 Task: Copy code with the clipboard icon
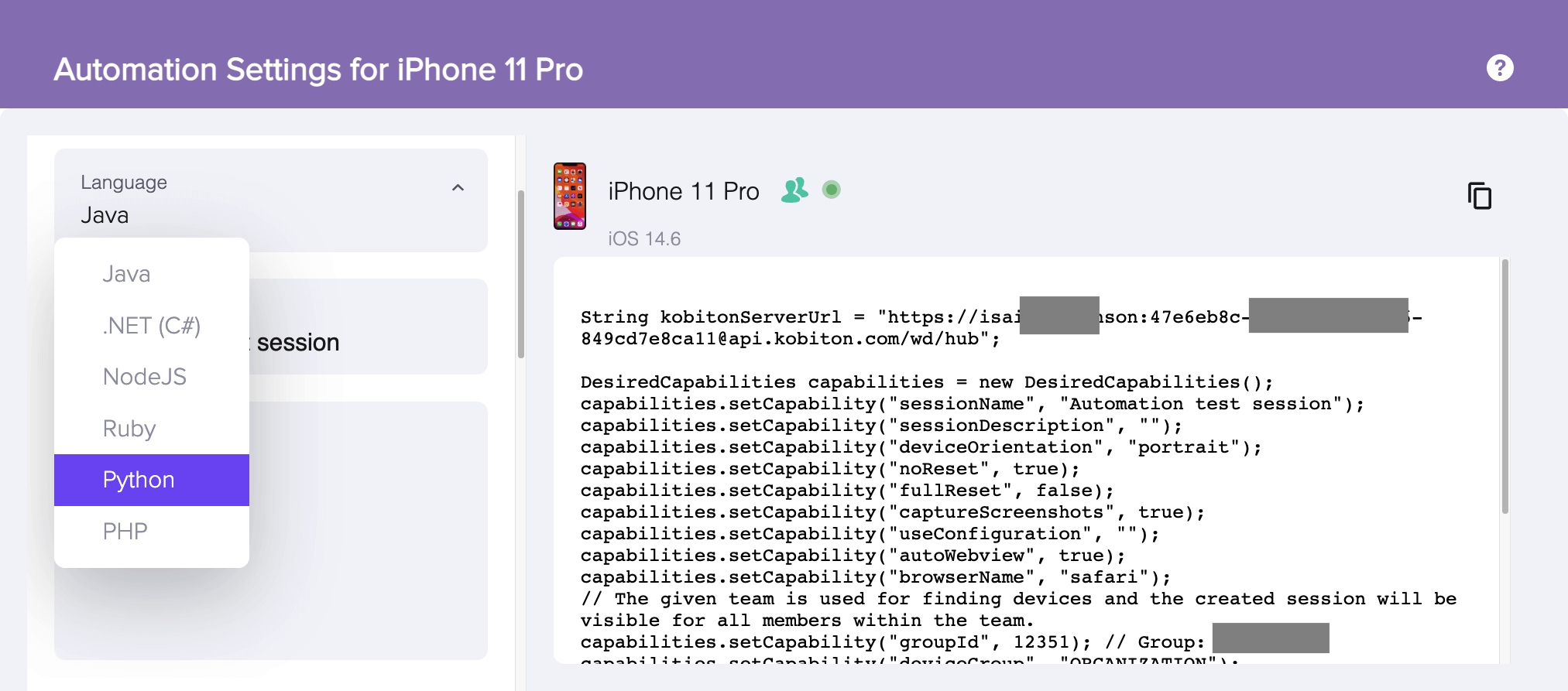[1480, 196]
